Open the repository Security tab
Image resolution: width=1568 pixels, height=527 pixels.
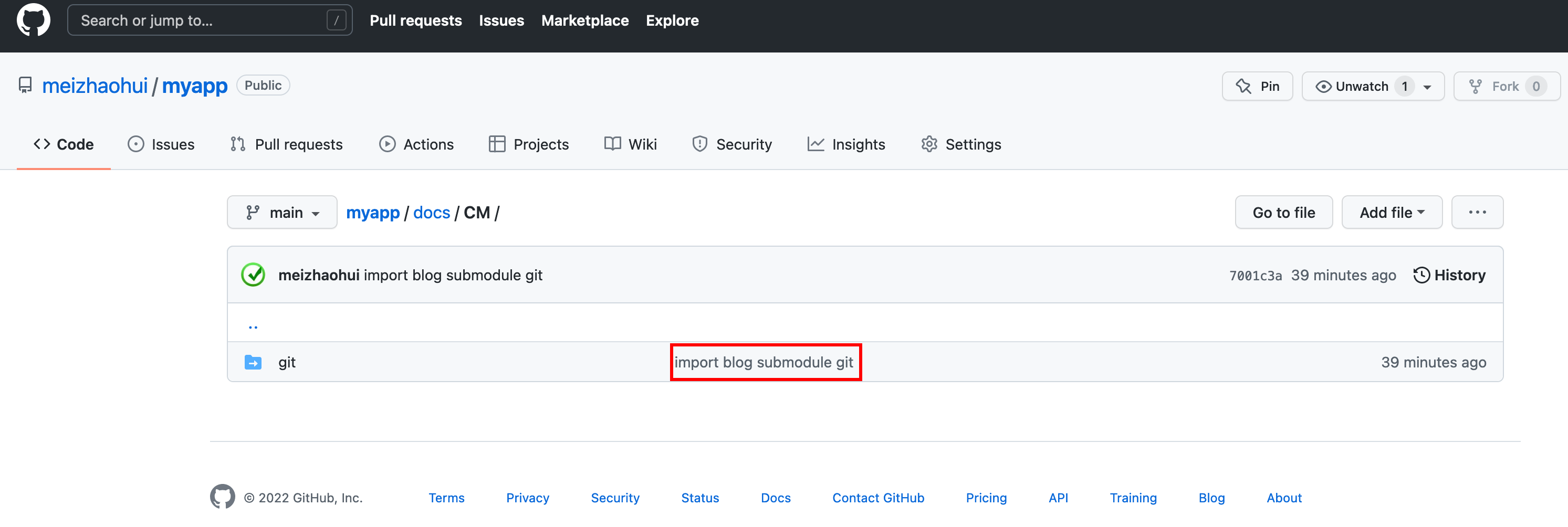click(731, 144)
